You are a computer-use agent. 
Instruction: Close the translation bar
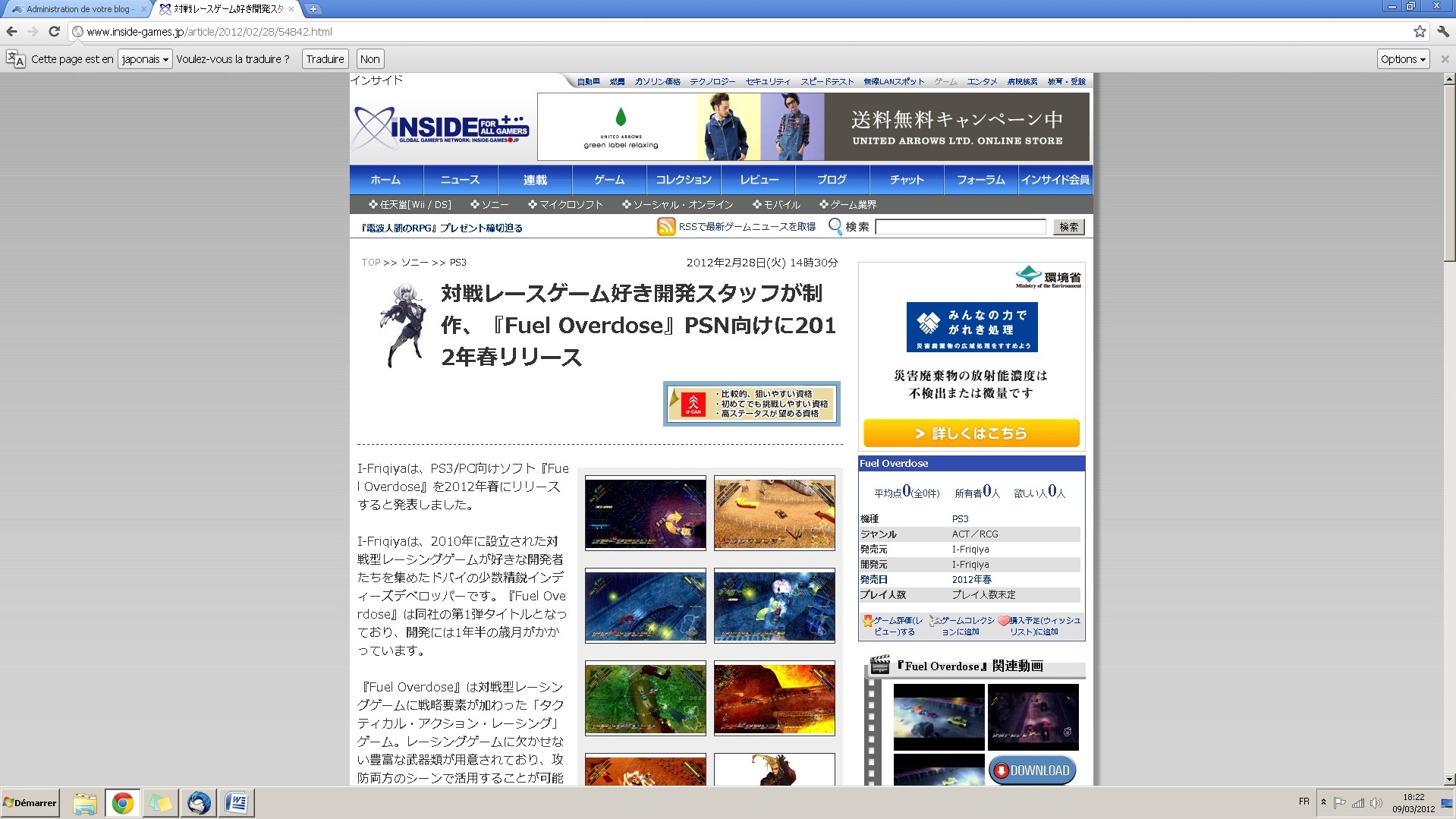point(1445,59)
